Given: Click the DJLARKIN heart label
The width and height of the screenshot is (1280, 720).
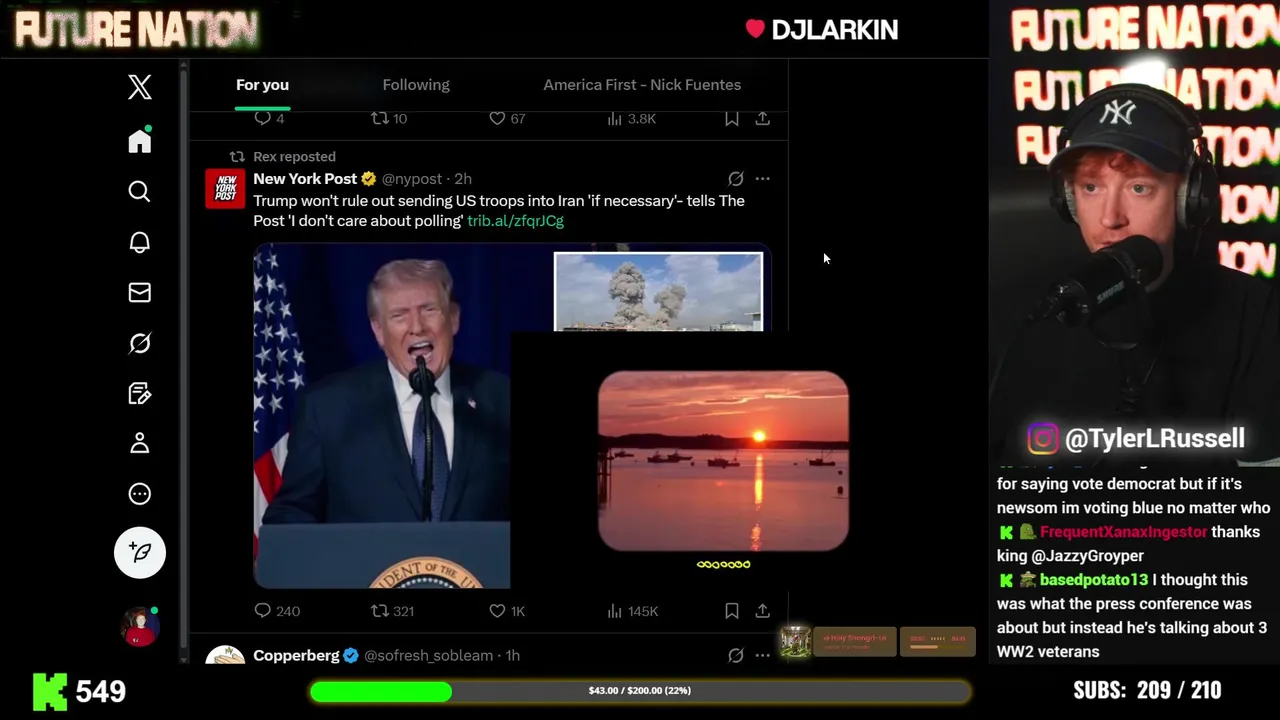Looking at the screenshot, I should coord(822,30).
